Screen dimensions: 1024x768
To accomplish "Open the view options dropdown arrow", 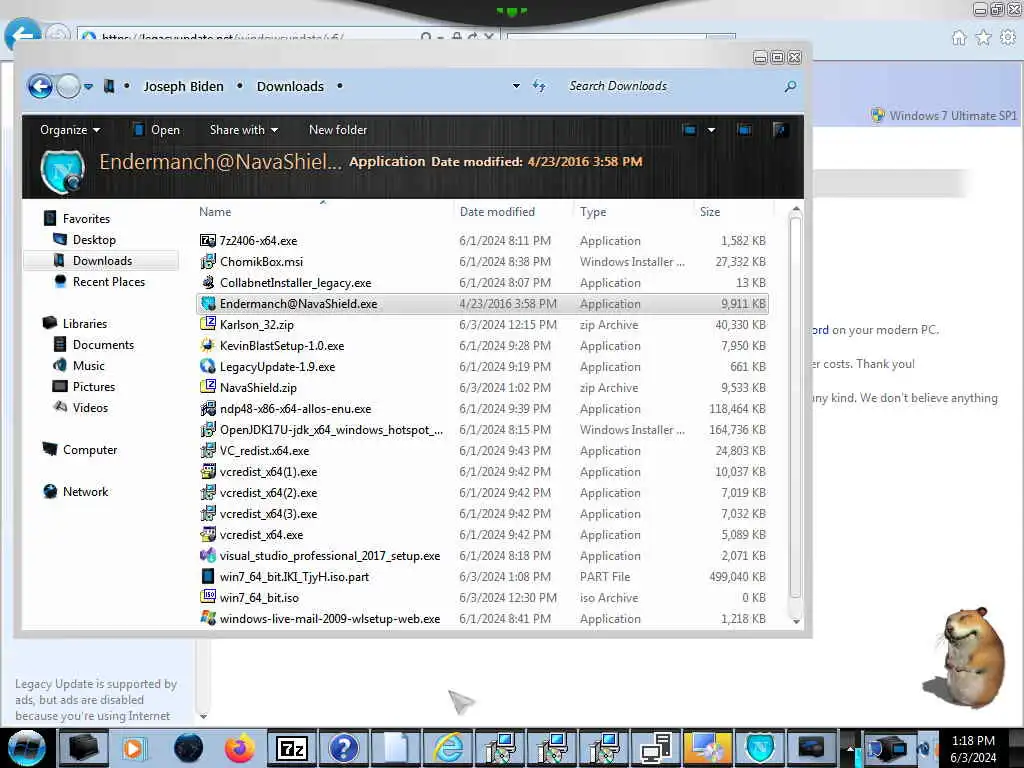I will [x=711, y=129].
